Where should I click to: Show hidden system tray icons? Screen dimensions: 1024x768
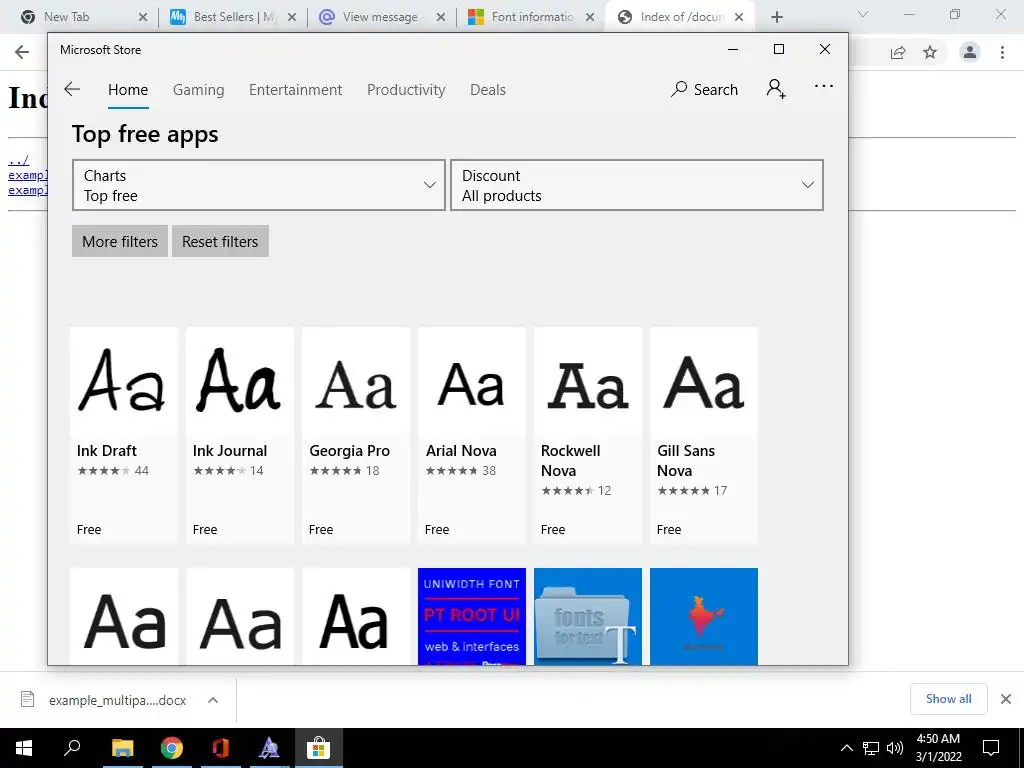pos(846,748)
